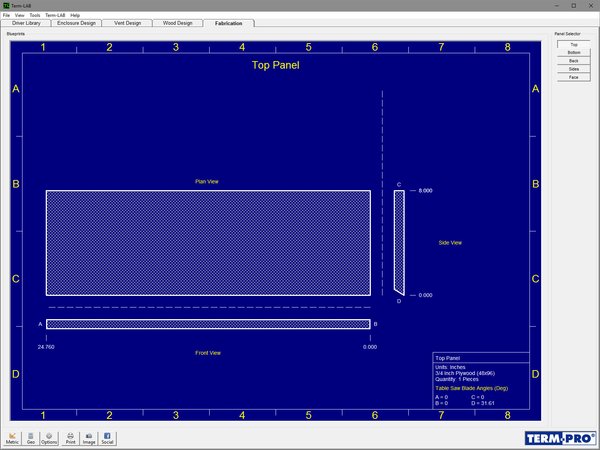
Task: Click the TERM-PRO logo
Action: [559, 437]
